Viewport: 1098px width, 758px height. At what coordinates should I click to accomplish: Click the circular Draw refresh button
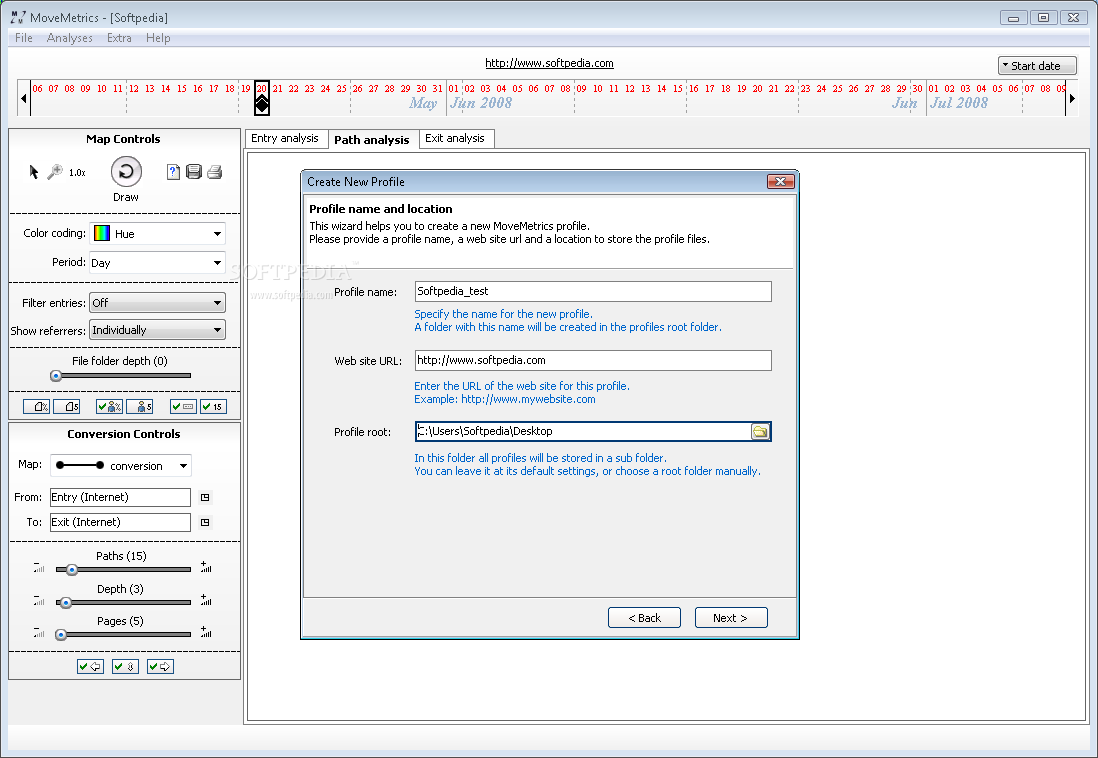coord(126,172)
